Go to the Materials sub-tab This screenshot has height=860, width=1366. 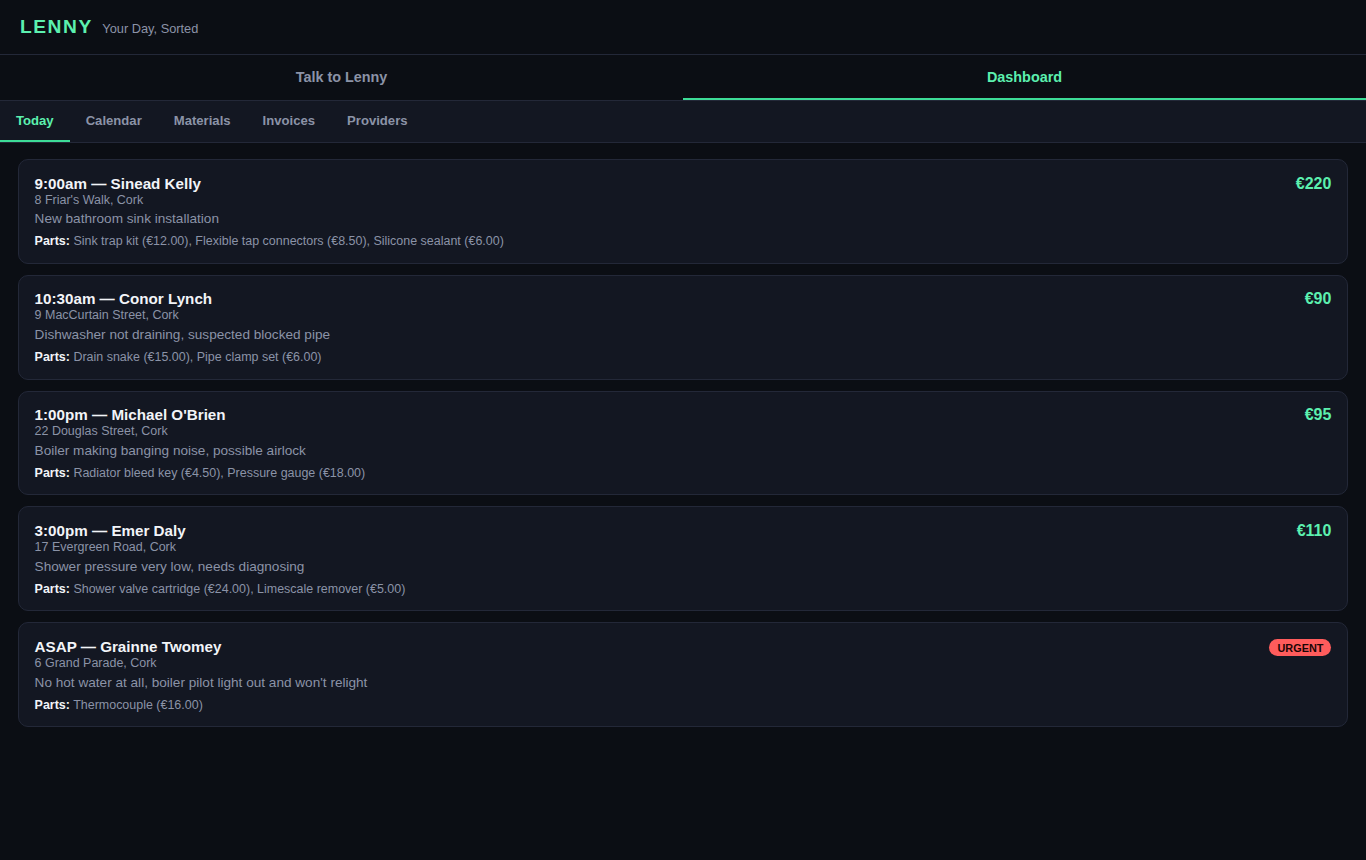[x=202, y=121]
